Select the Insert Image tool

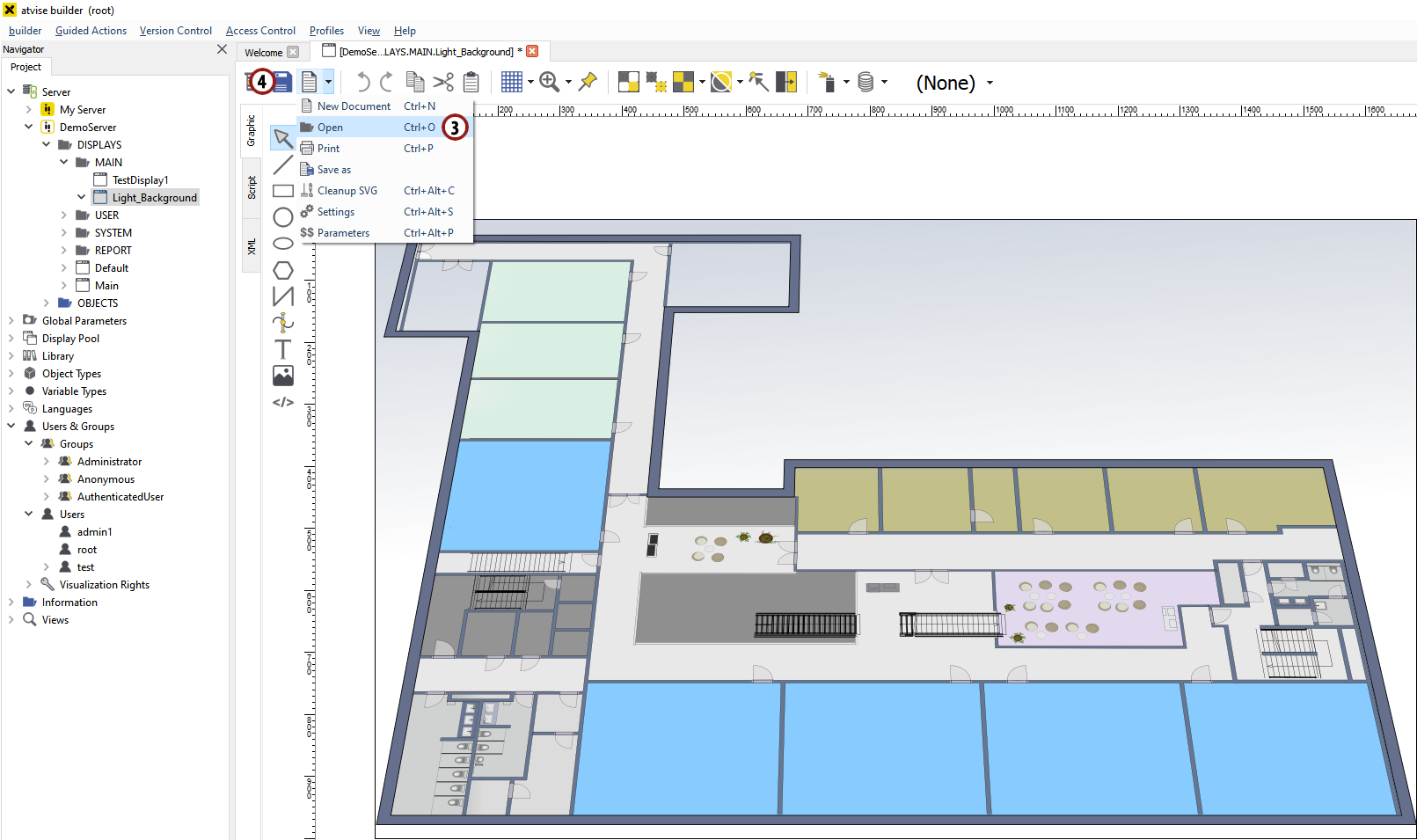coord(282,376)
